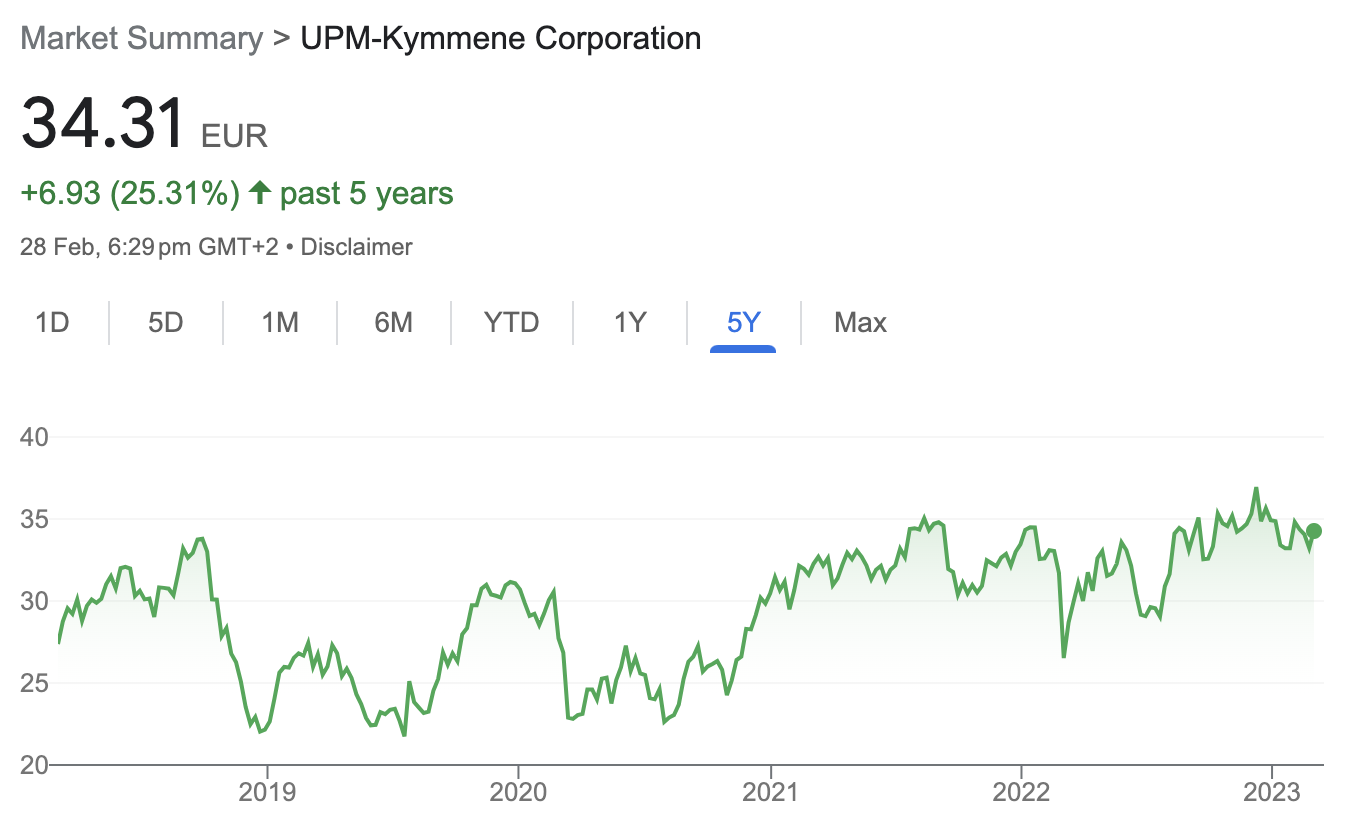
Task: Click the 40 value on the y-axis
Action: point(34,437)
